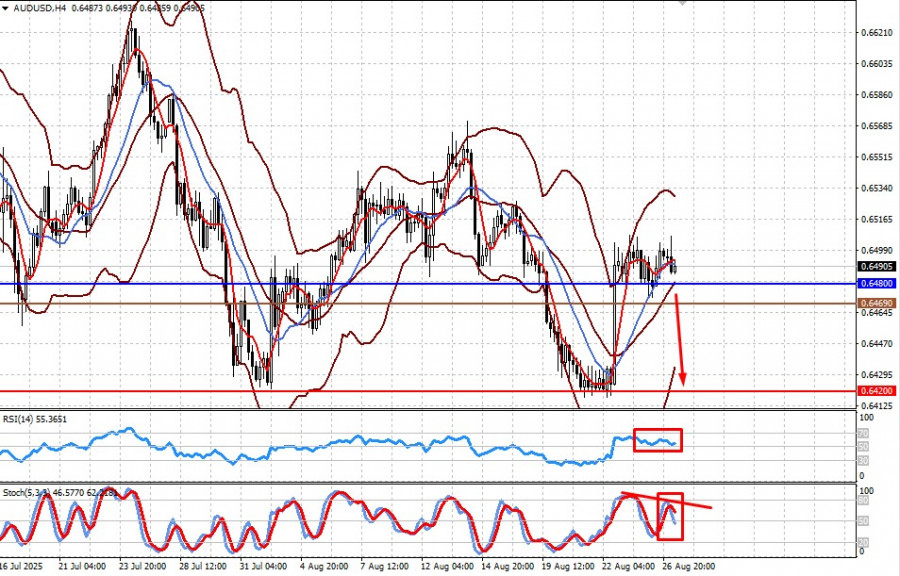This screenshot has height=576, width=900.
Task: Click the 0.64295 price scale label
Action: click(x=877, y=375)
